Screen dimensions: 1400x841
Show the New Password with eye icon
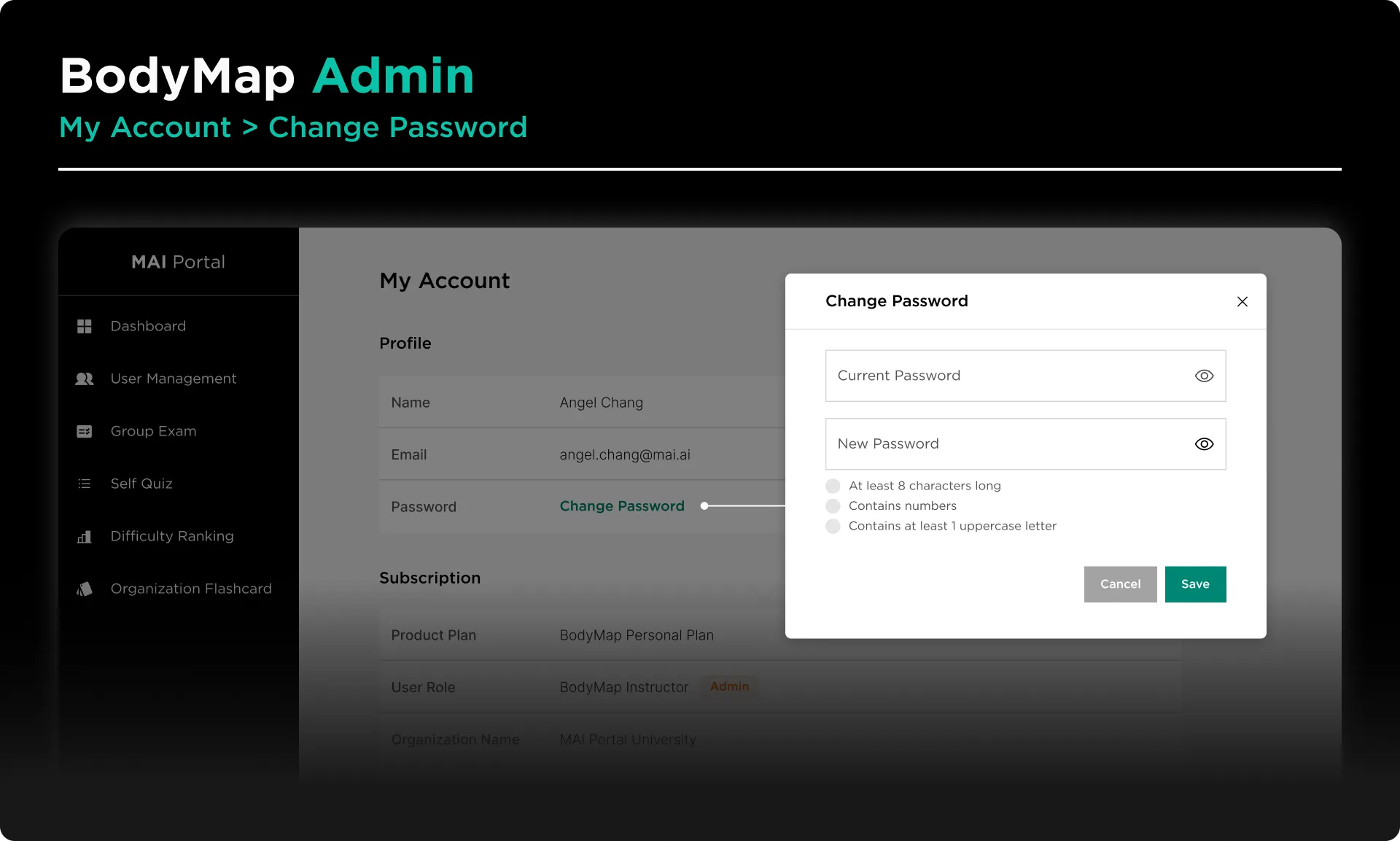(1205, 444)
